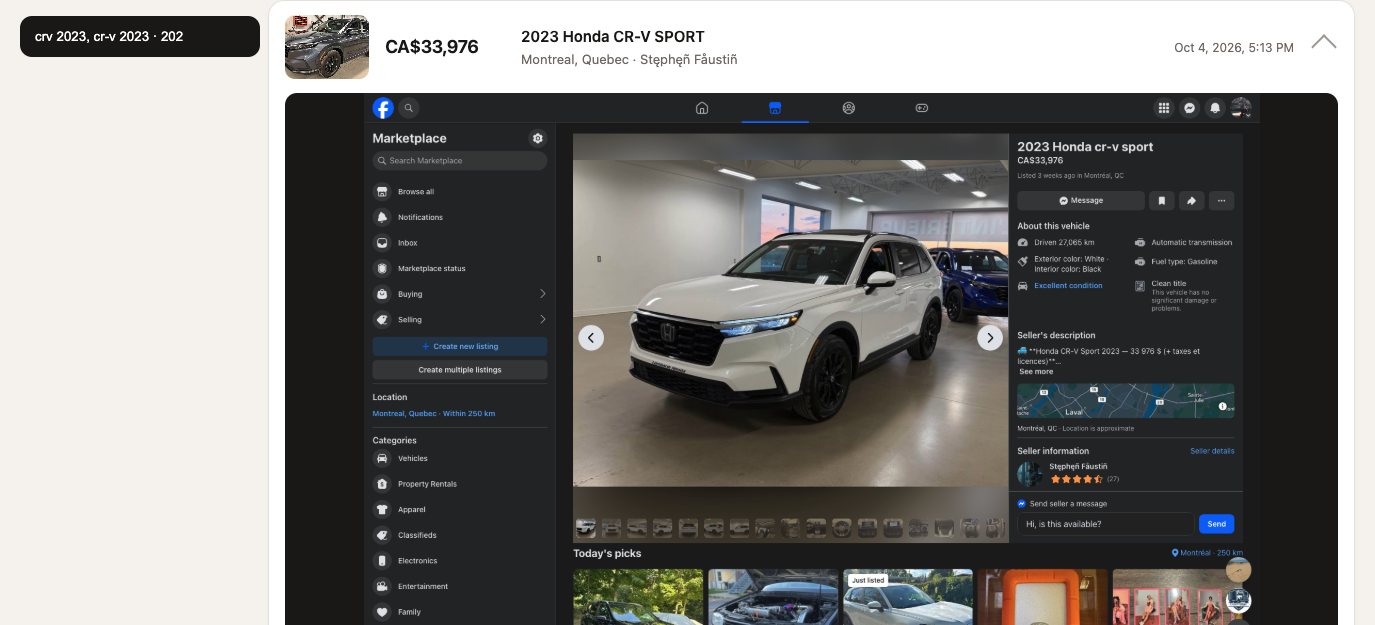1375x625 pixels.
Task: Share listing with the arrow icon
Action: [x=1192, y=201]
